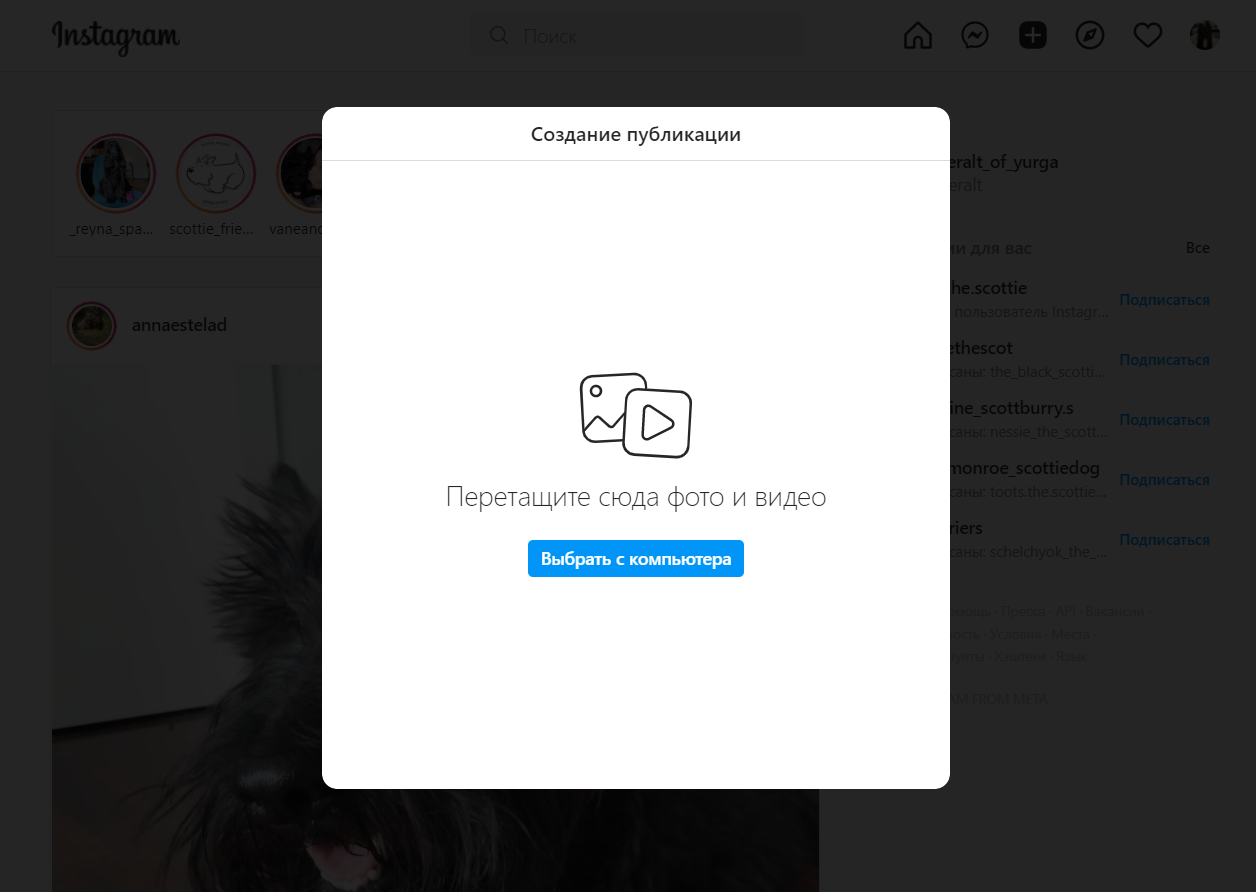Click Все to see all suggestions
1256x892 pixels.
1197,248
